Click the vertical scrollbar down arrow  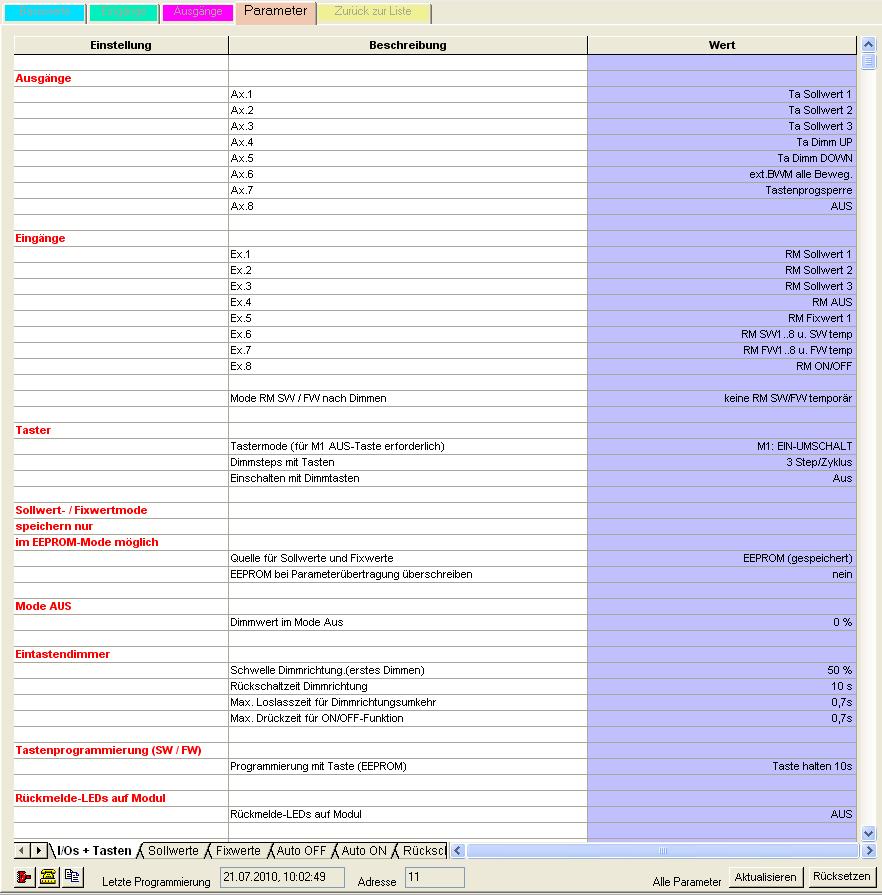click(x=868, y=833)
